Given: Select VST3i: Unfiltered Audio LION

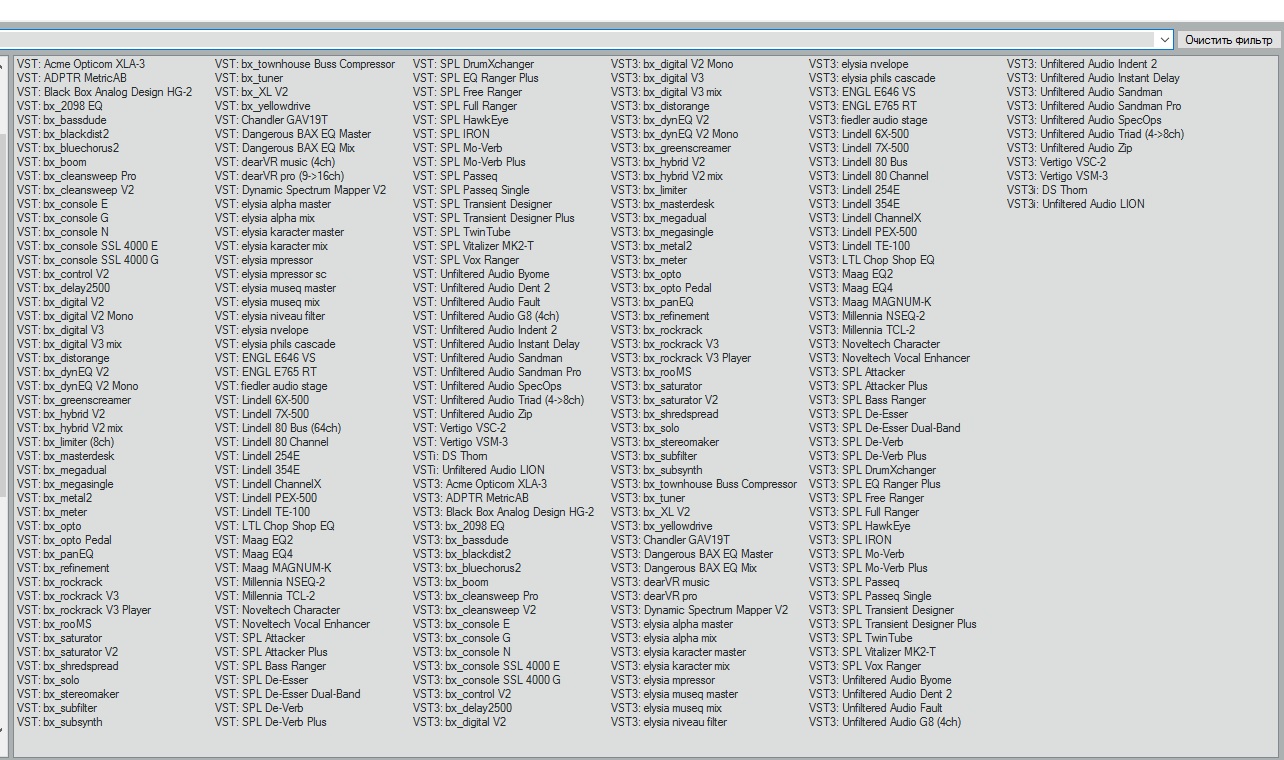Looking at the screenshot, I should 1076,204.
